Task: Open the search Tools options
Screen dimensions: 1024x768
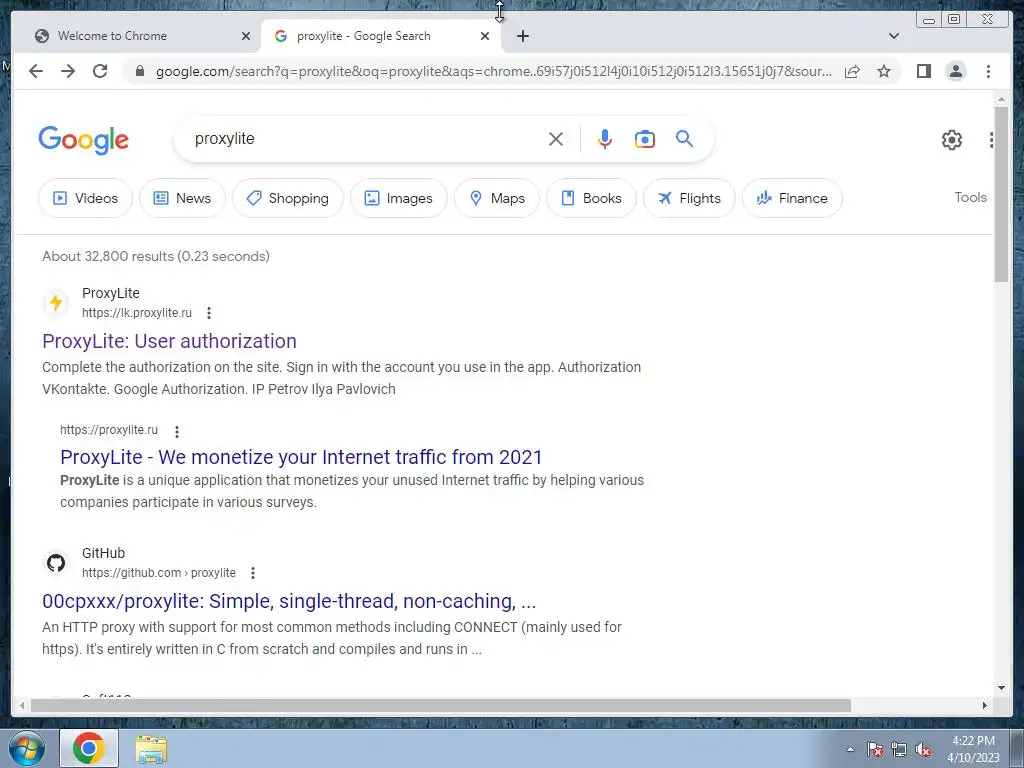Action: tap(970, 197)
